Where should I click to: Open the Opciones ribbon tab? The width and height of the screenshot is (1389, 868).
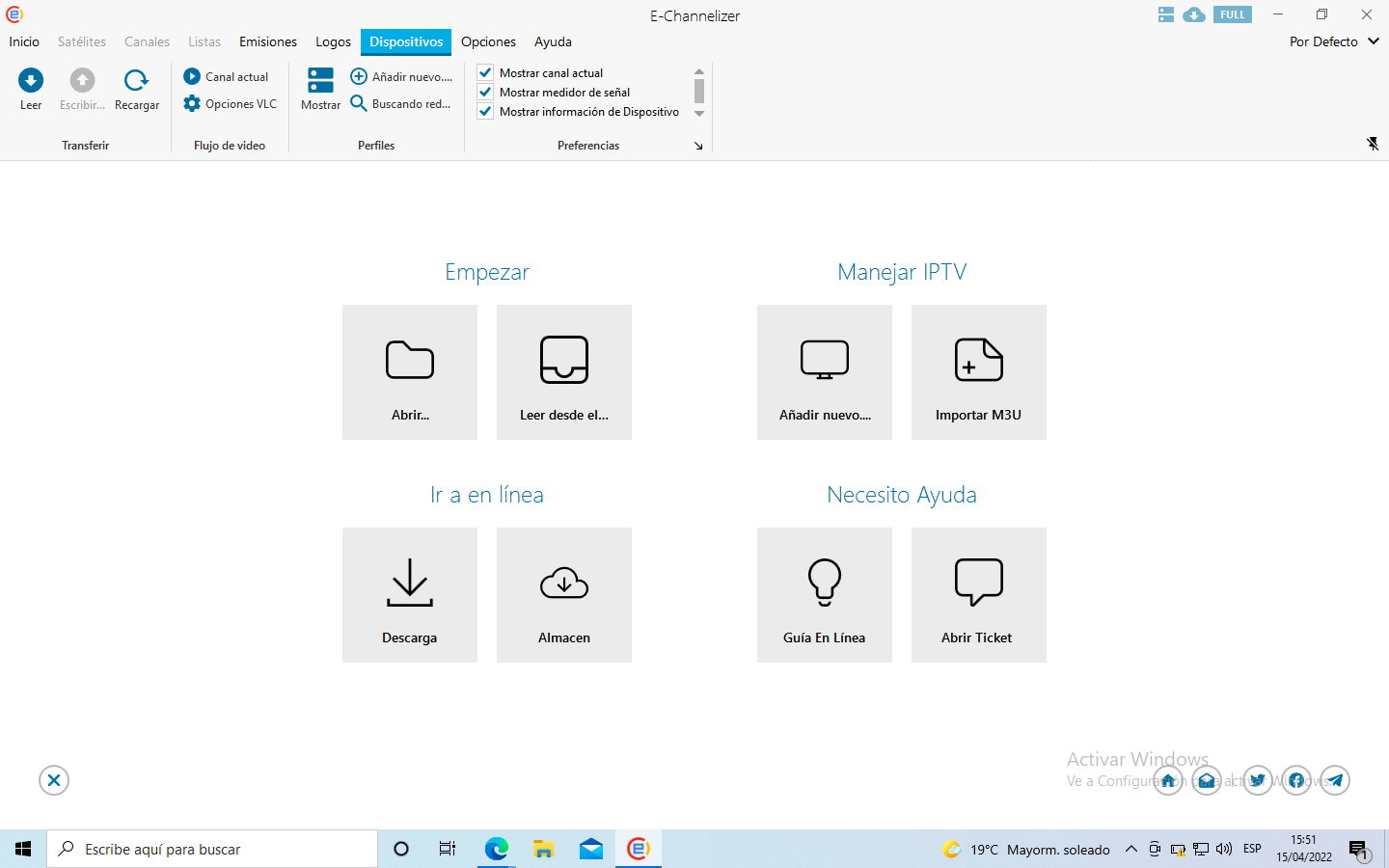(488, 41)
